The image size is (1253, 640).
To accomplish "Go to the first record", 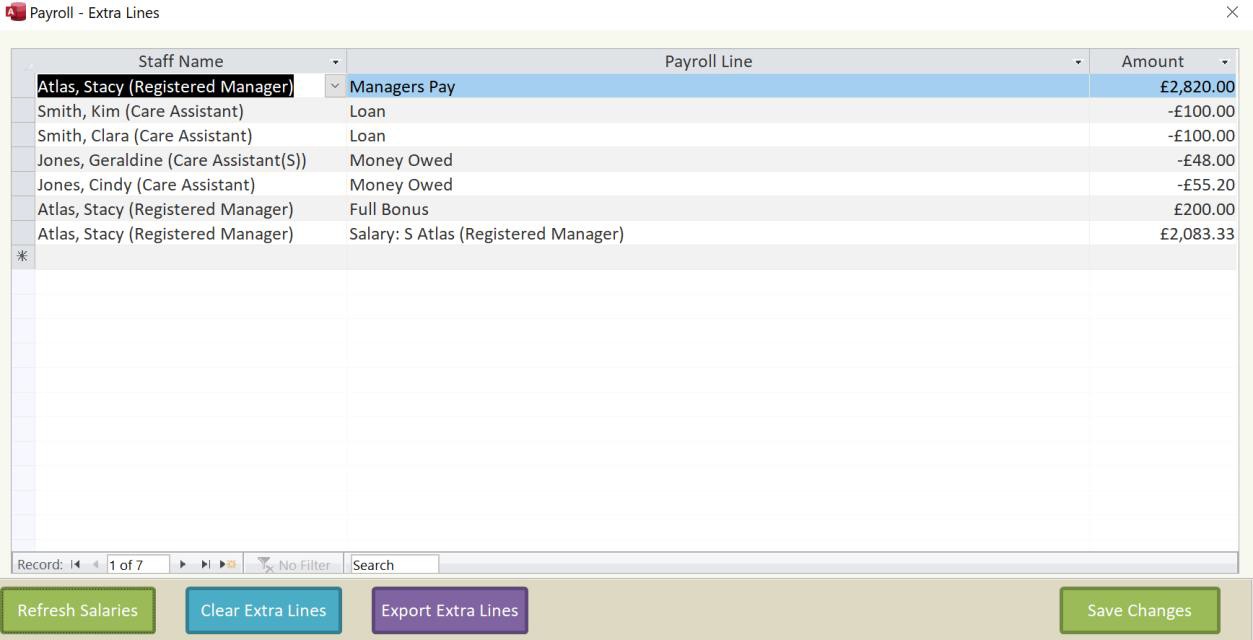I will click(x=77, y=565).
